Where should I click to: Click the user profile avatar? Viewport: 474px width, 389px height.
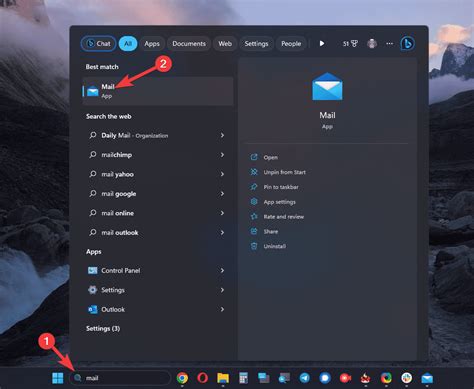tap(372, 44)
